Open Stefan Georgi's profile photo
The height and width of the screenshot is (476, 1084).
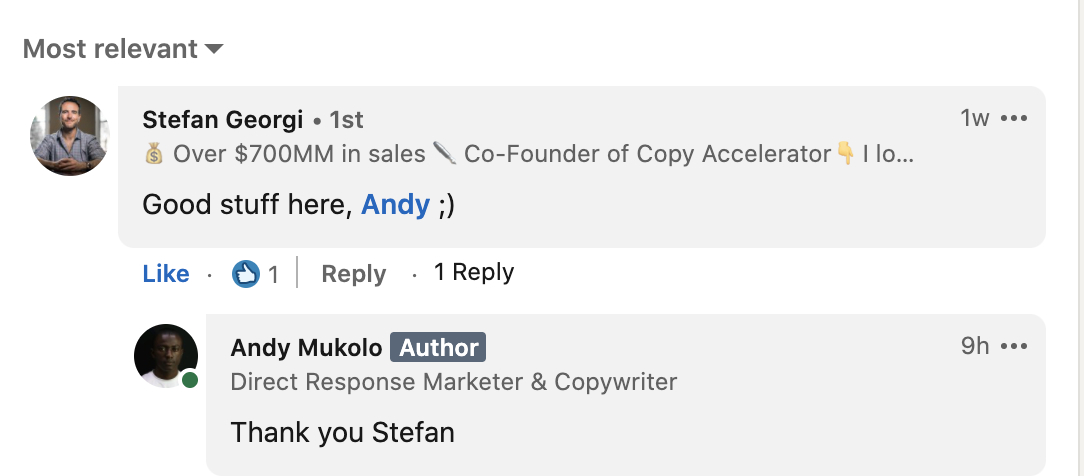click(69, 135)
